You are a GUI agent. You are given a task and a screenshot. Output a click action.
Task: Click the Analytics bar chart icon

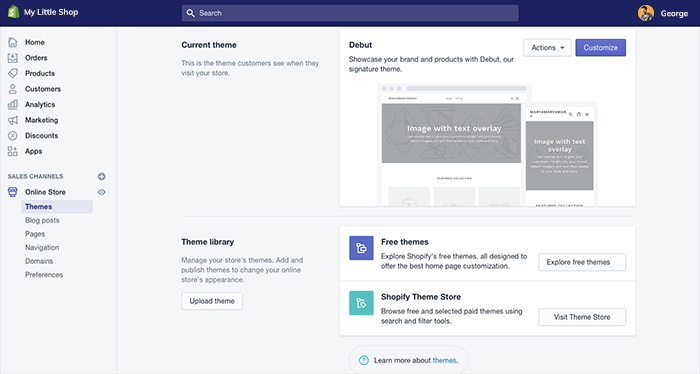point(12,104)
